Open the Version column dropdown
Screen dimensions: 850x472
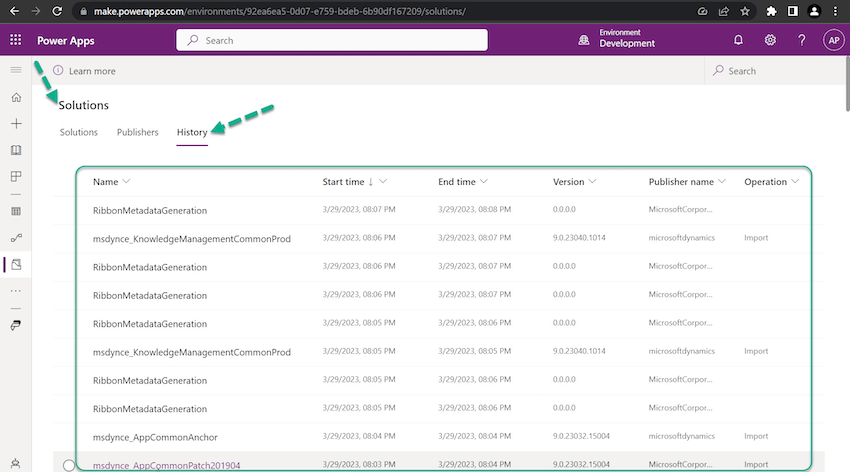click(592, 182)
